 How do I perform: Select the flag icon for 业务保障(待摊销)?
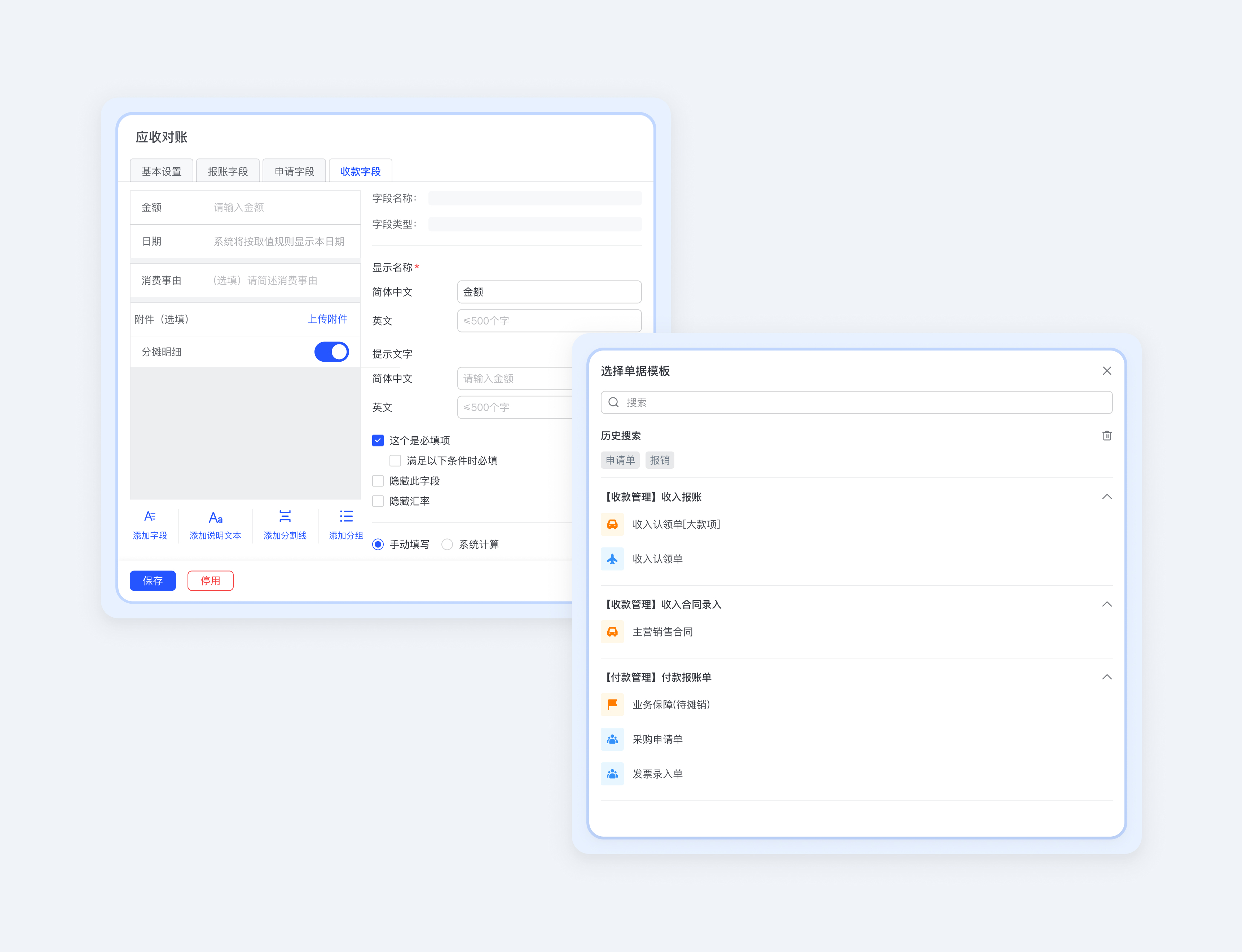(612, 704)
